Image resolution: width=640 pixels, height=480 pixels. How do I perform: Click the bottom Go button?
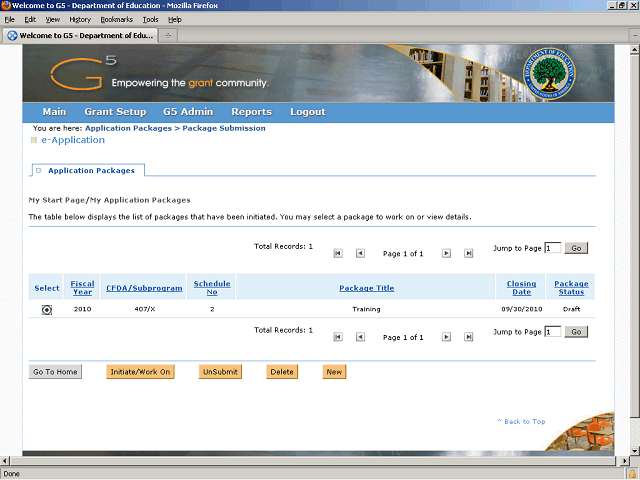[576, 332]
